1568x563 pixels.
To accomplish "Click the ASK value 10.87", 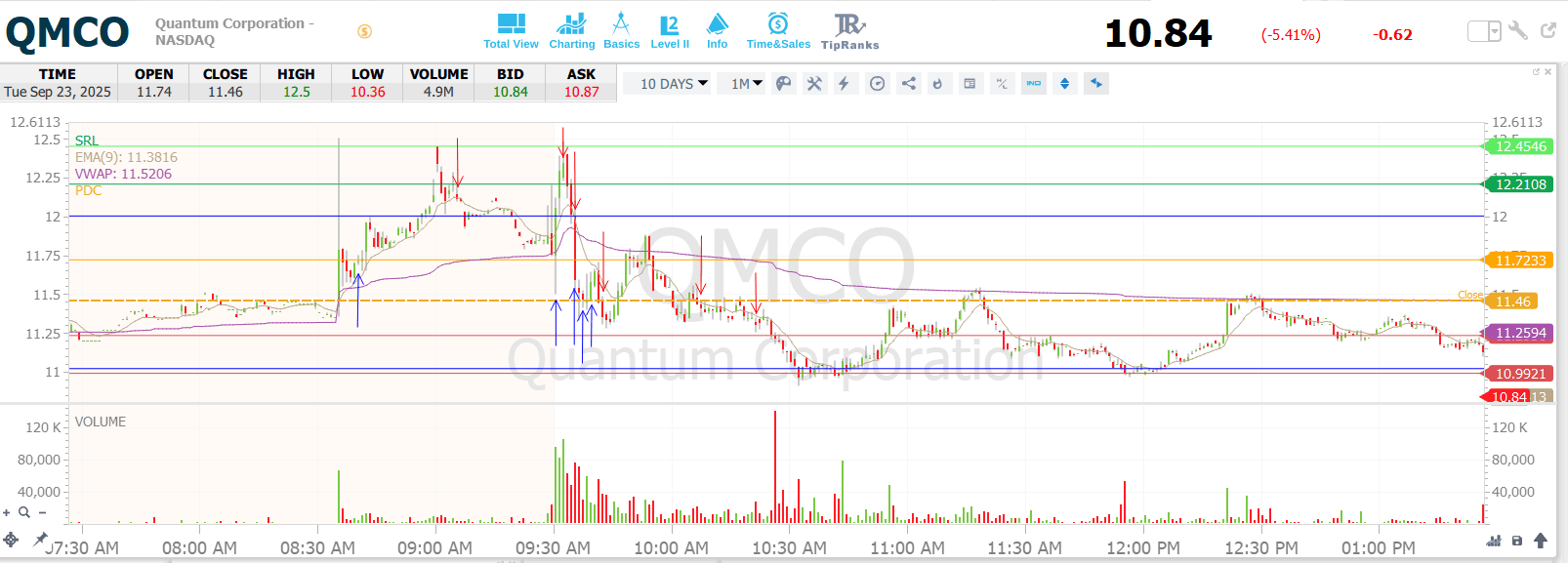I will [x=581, y=92].
